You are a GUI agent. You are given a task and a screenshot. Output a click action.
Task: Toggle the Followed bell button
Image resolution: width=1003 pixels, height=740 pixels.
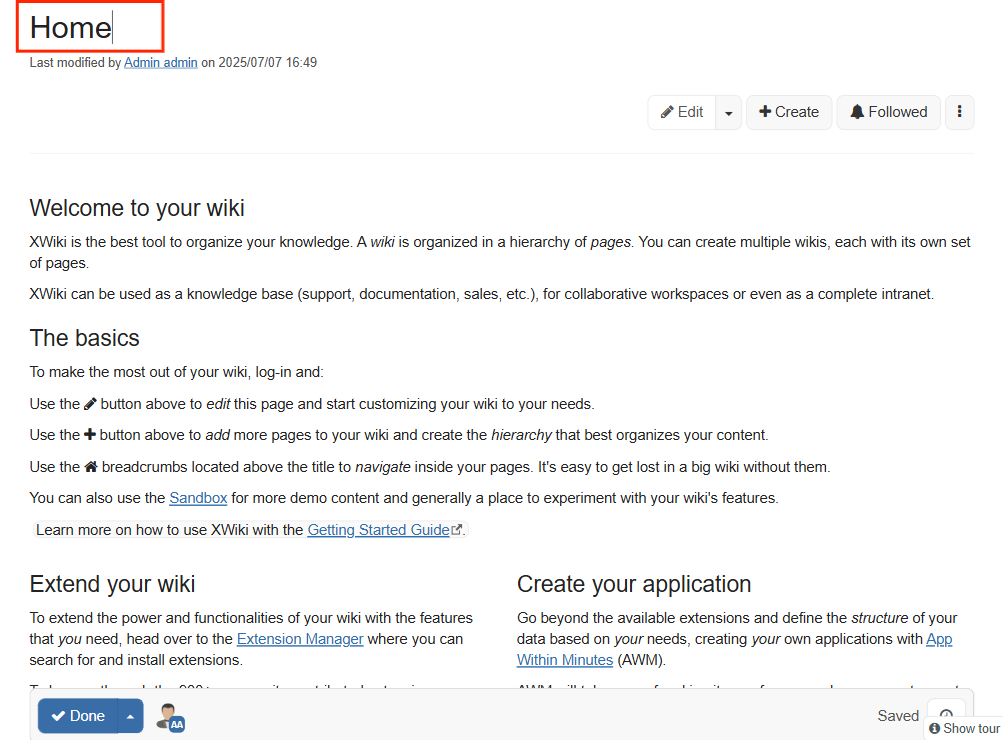click(888, 112)
